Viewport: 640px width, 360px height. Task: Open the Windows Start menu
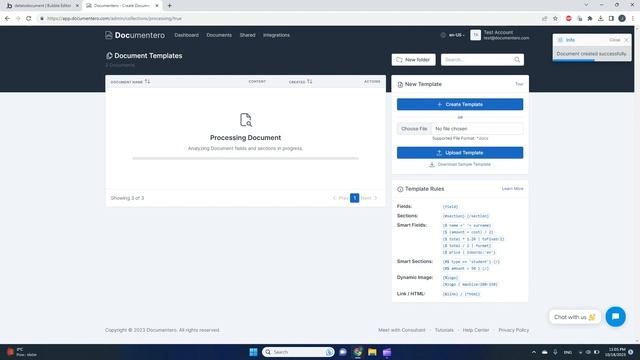point(253,352)
